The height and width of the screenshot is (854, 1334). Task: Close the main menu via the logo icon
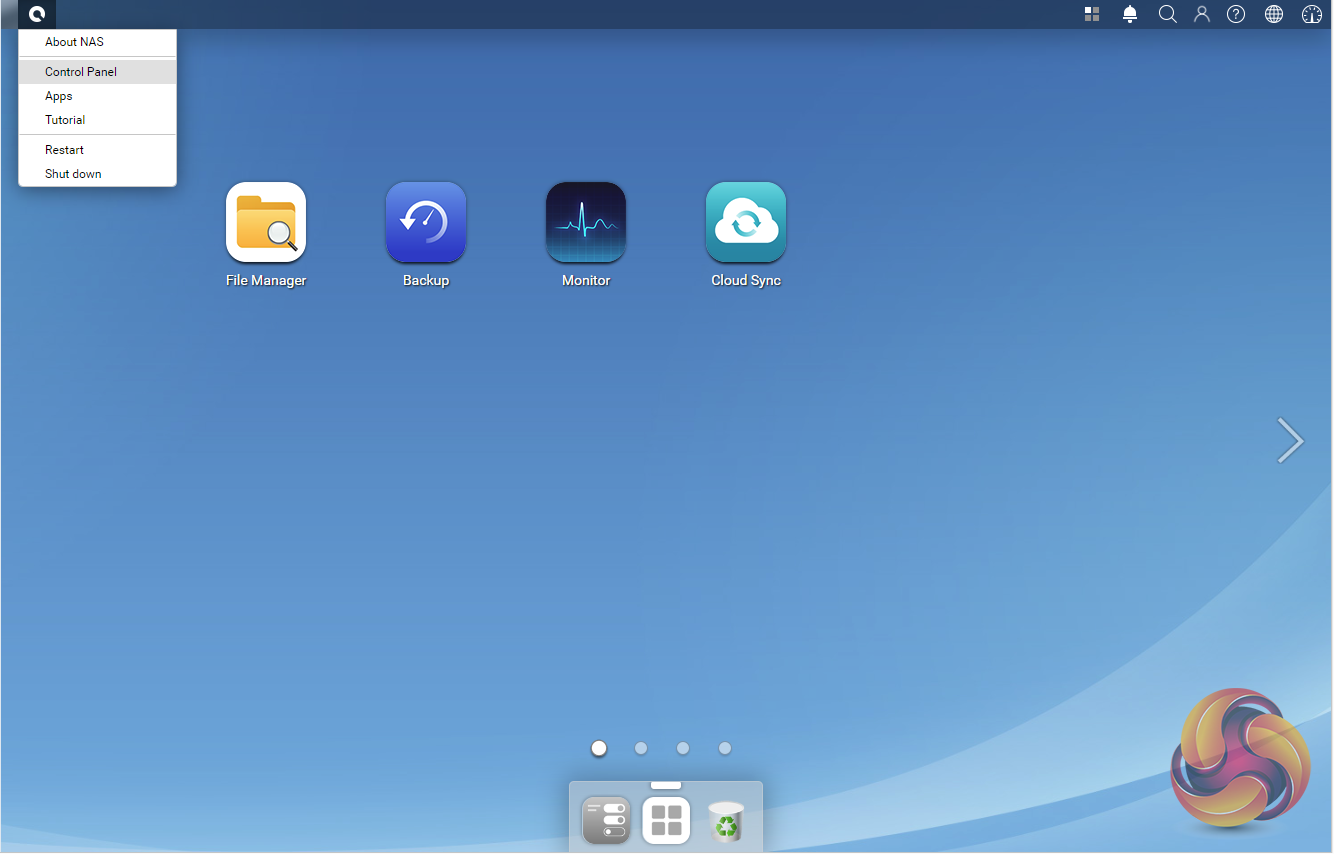coord(37,14)
